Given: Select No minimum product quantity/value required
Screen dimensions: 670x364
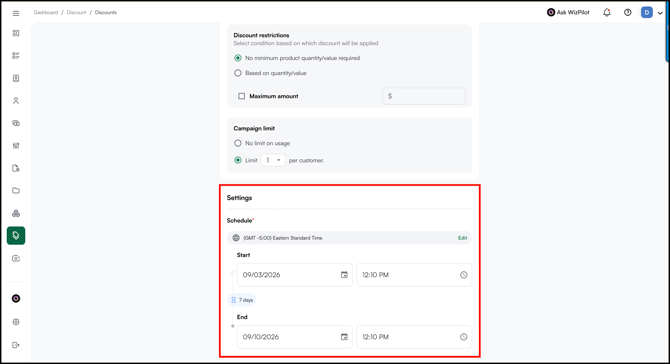Looking at the screenshot, I should 238,58.
